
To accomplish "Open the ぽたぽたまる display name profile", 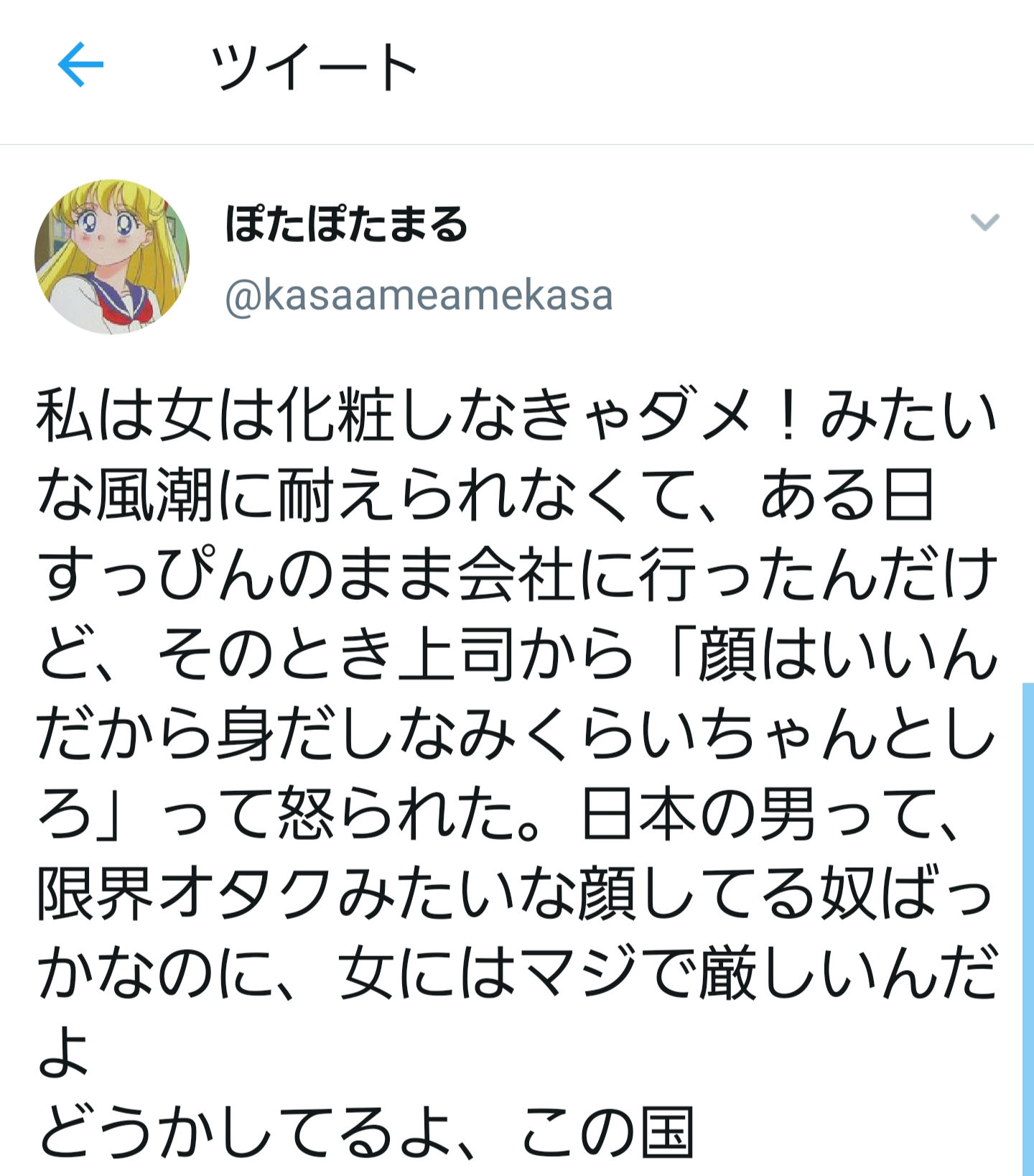I will tap(346, 224).
